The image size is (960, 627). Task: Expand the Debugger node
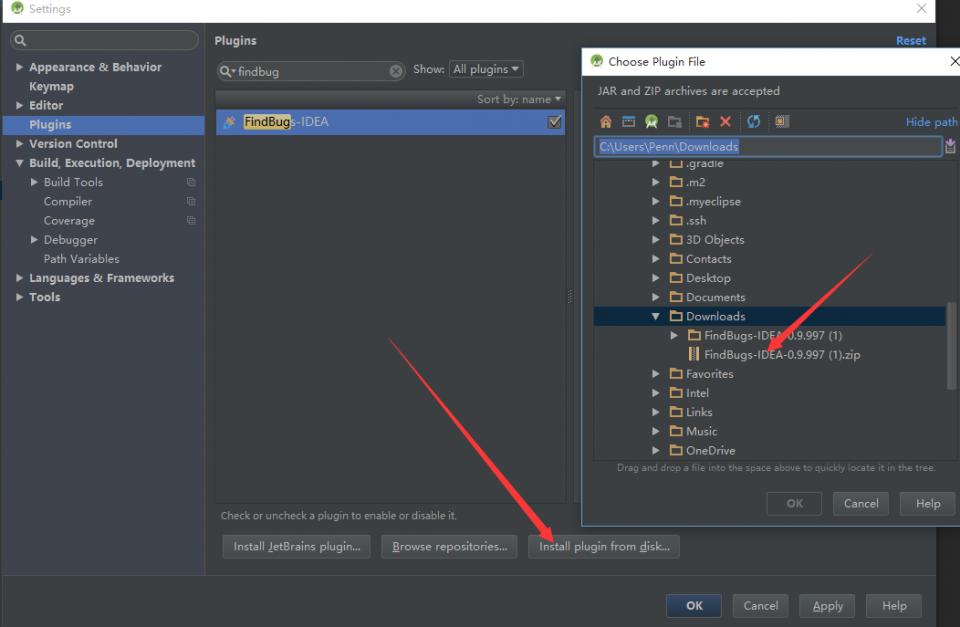point(34,239)
